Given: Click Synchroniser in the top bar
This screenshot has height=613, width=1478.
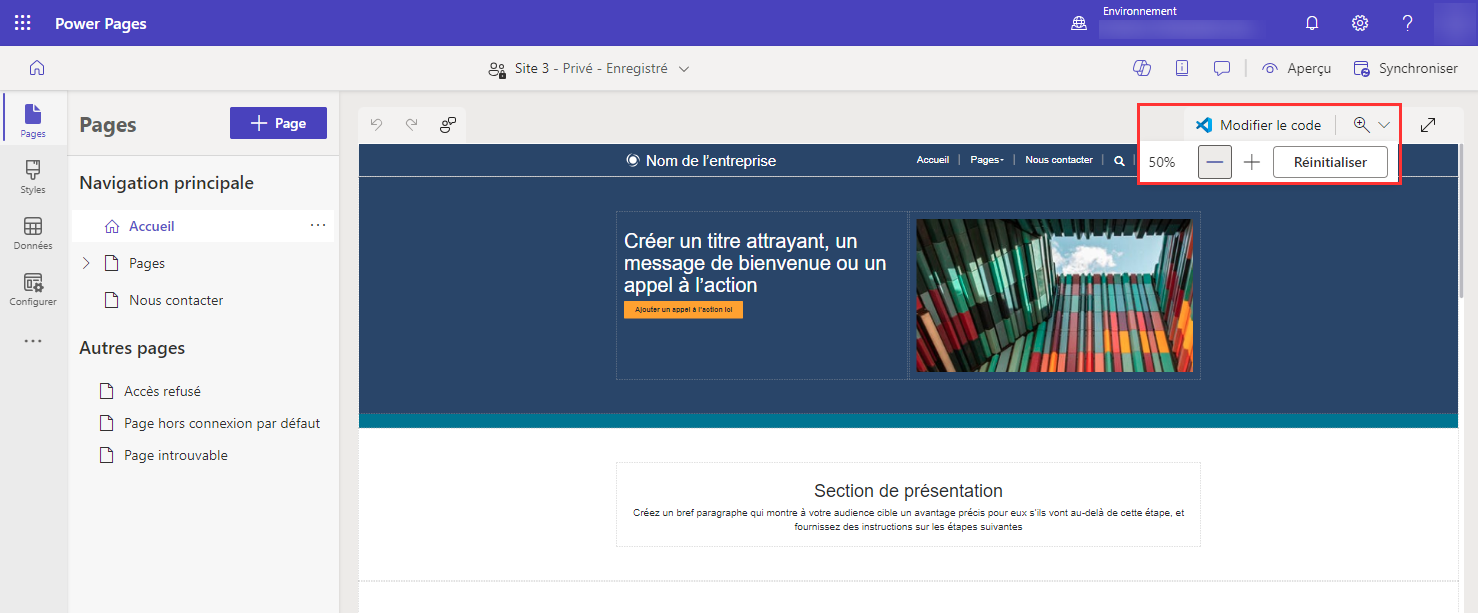Looking at the screenshot, I should coord(1405,67).
